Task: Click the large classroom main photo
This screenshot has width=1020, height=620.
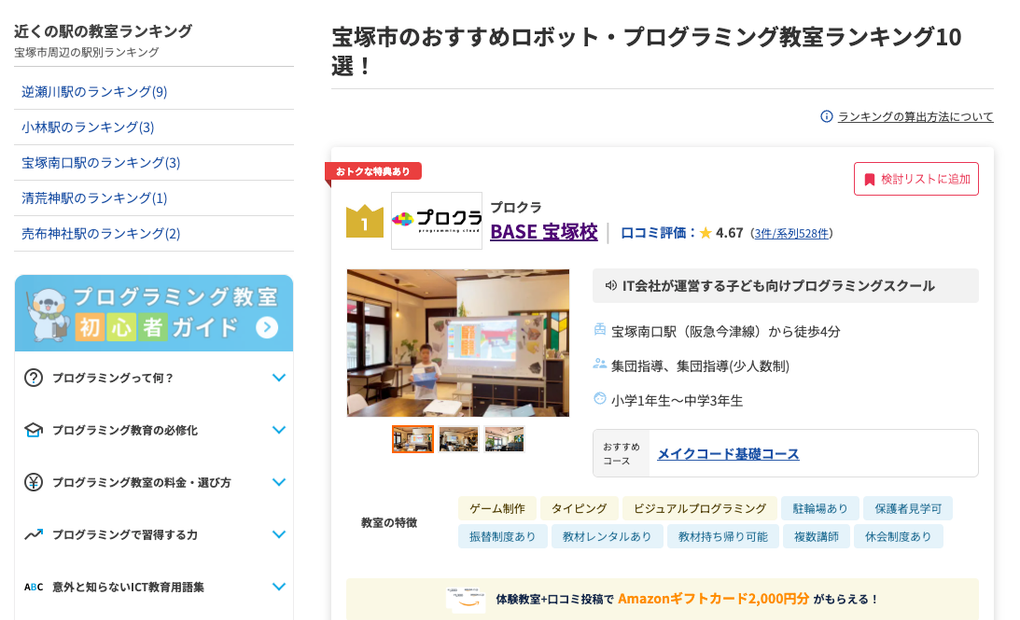Action: coord(458,343)
